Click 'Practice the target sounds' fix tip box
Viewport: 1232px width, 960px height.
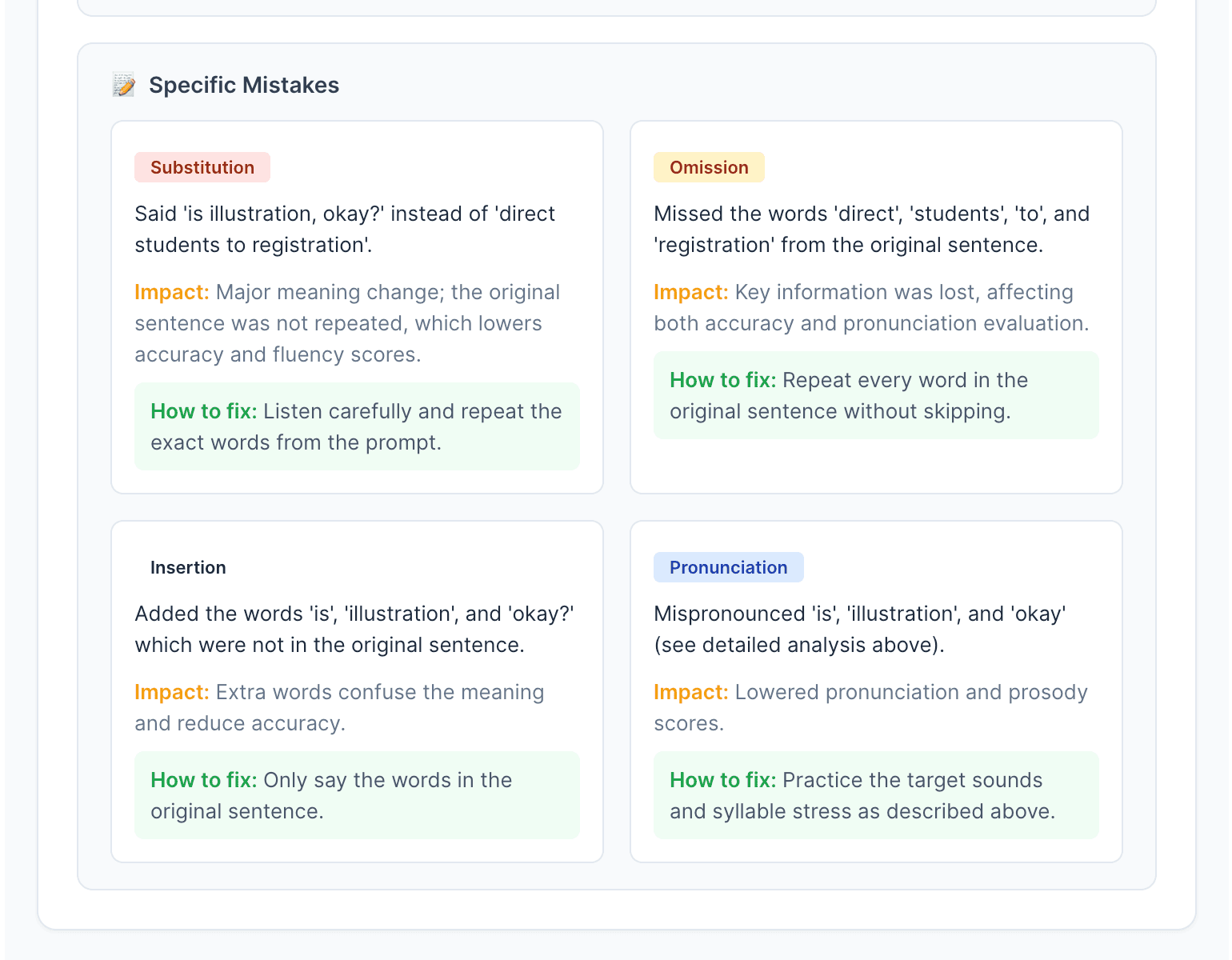click(876, 795)
